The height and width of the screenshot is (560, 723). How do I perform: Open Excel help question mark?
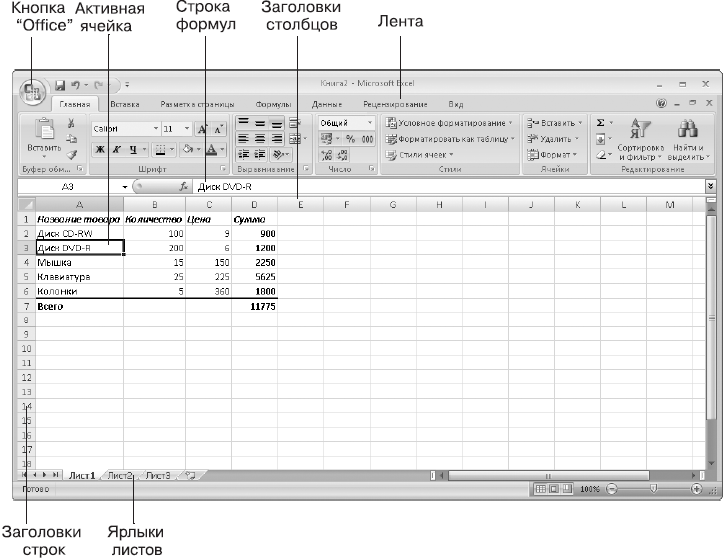click(x=661, y=103)
